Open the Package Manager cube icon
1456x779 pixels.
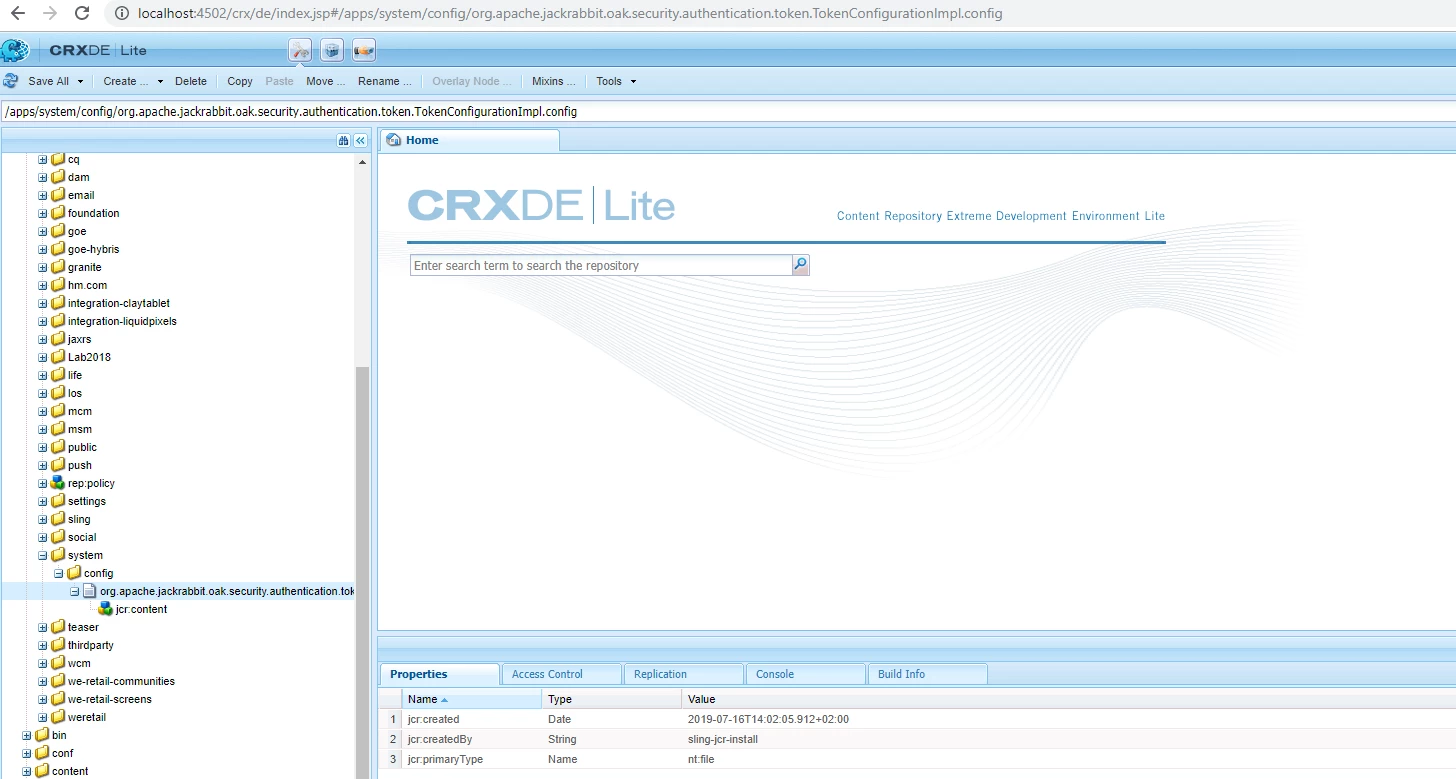(x=332, y=50)
